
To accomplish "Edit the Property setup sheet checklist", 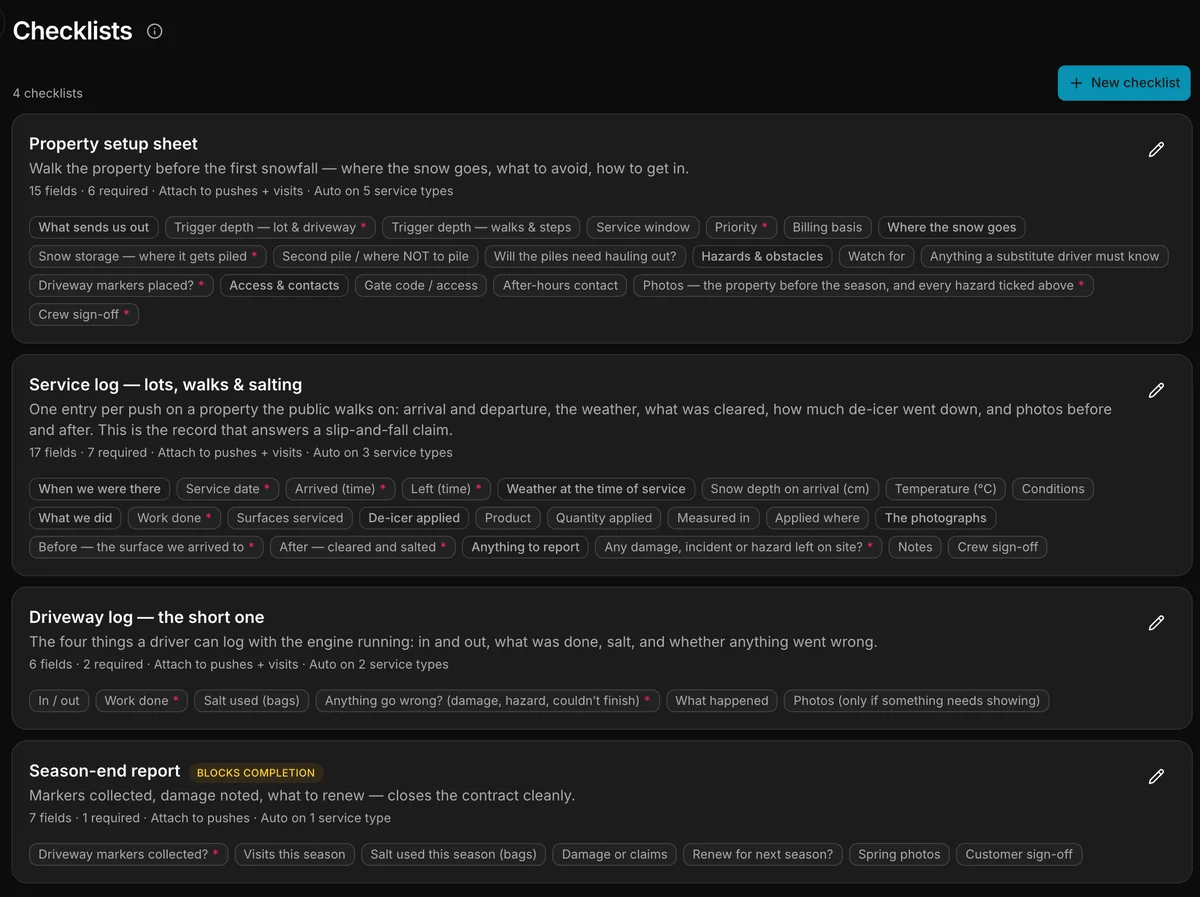I will pos(1156,150).
